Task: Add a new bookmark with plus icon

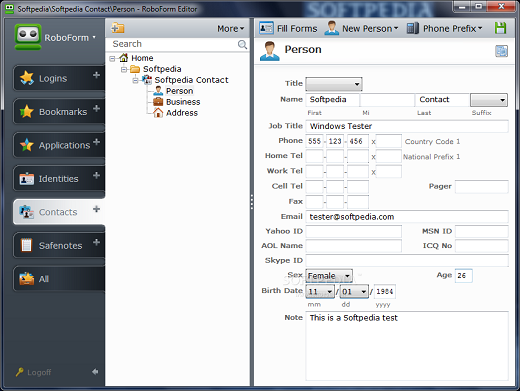Action: 96,109
